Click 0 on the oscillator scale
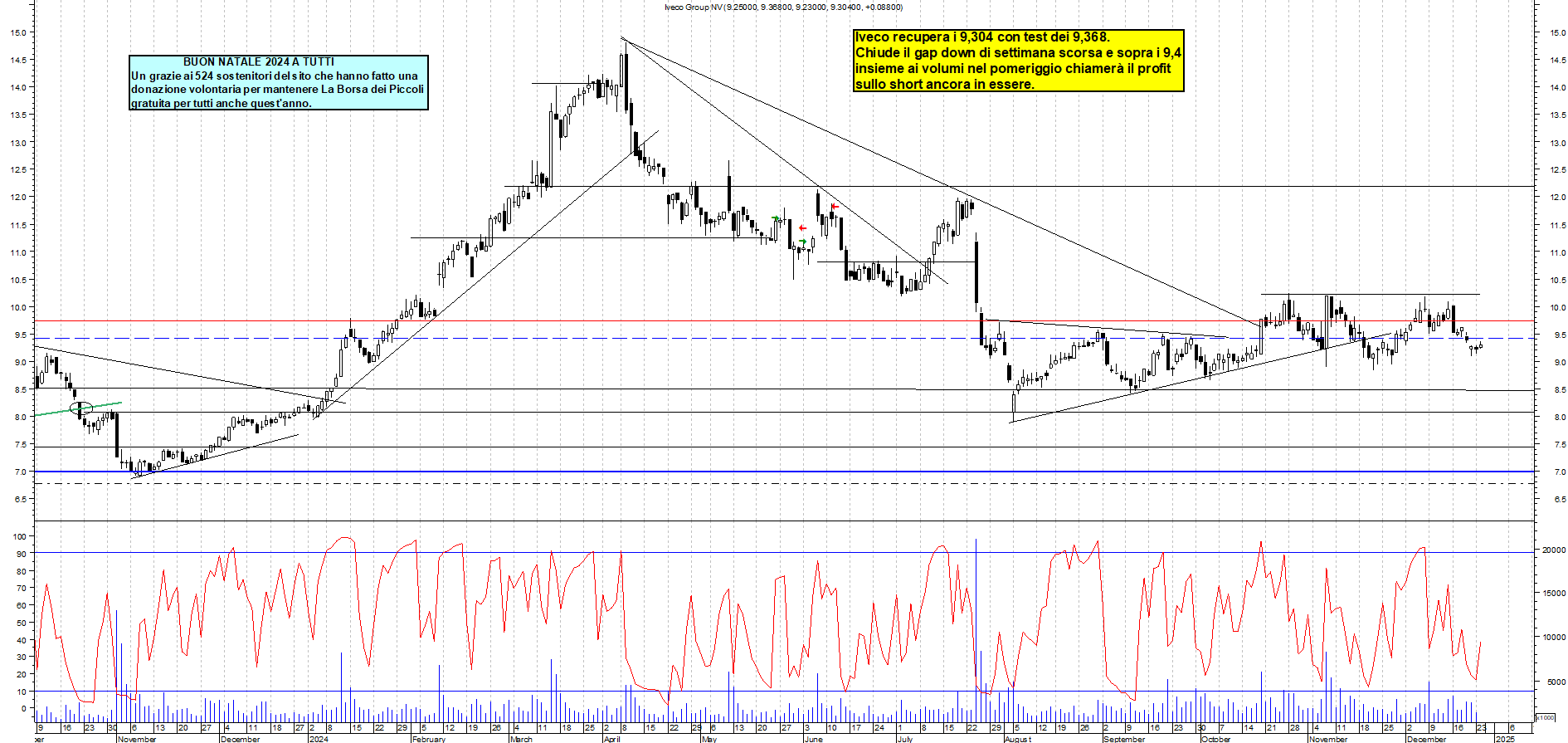This screenshot has width=1568, height=743. (24, 709)
